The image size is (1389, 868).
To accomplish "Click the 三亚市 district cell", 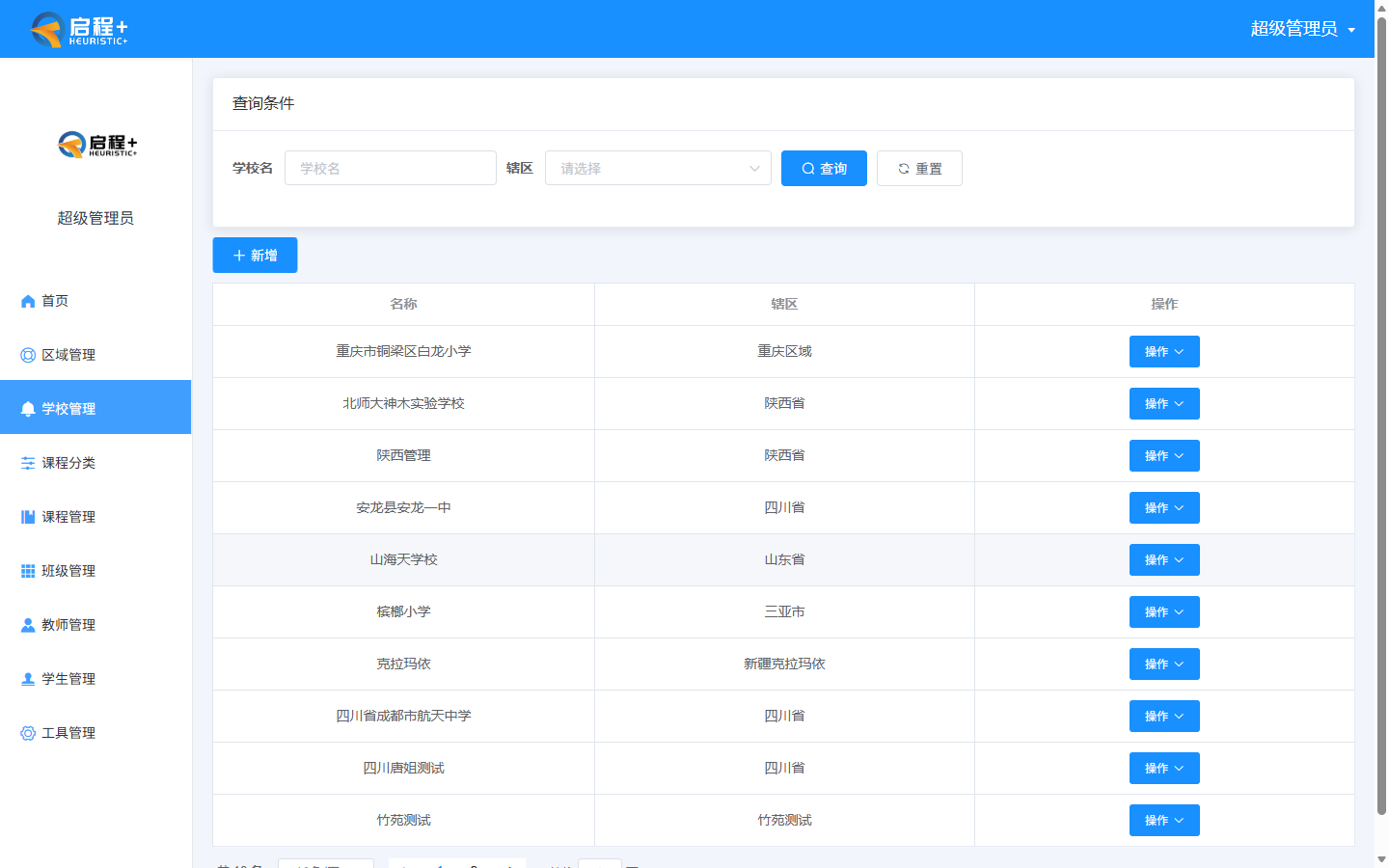I will click(784, 611).
